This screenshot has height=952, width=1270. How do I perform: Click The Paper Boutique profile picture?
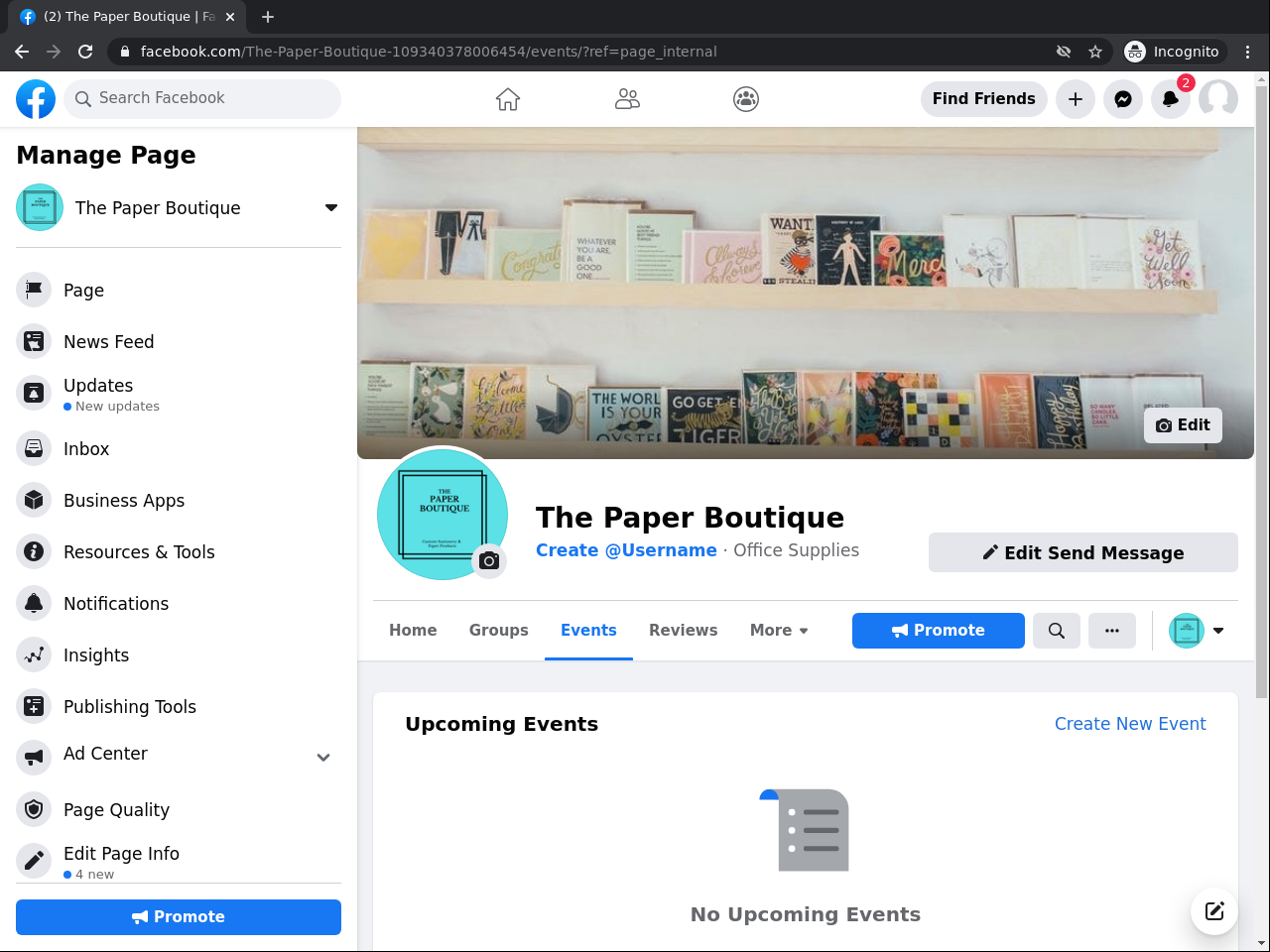[x=443, y=514]
